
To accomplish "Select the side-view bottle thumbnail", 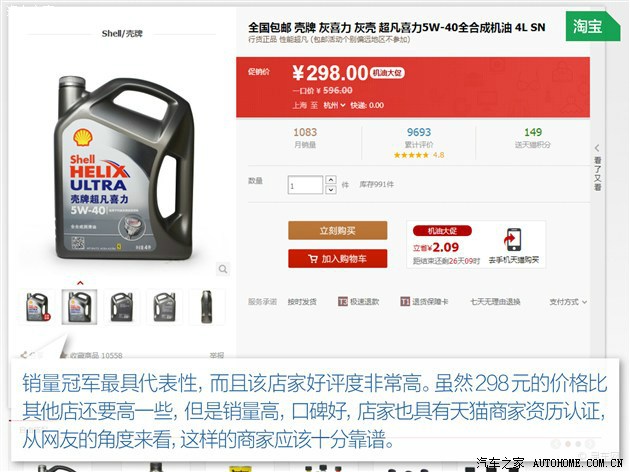I will [207, 306].
